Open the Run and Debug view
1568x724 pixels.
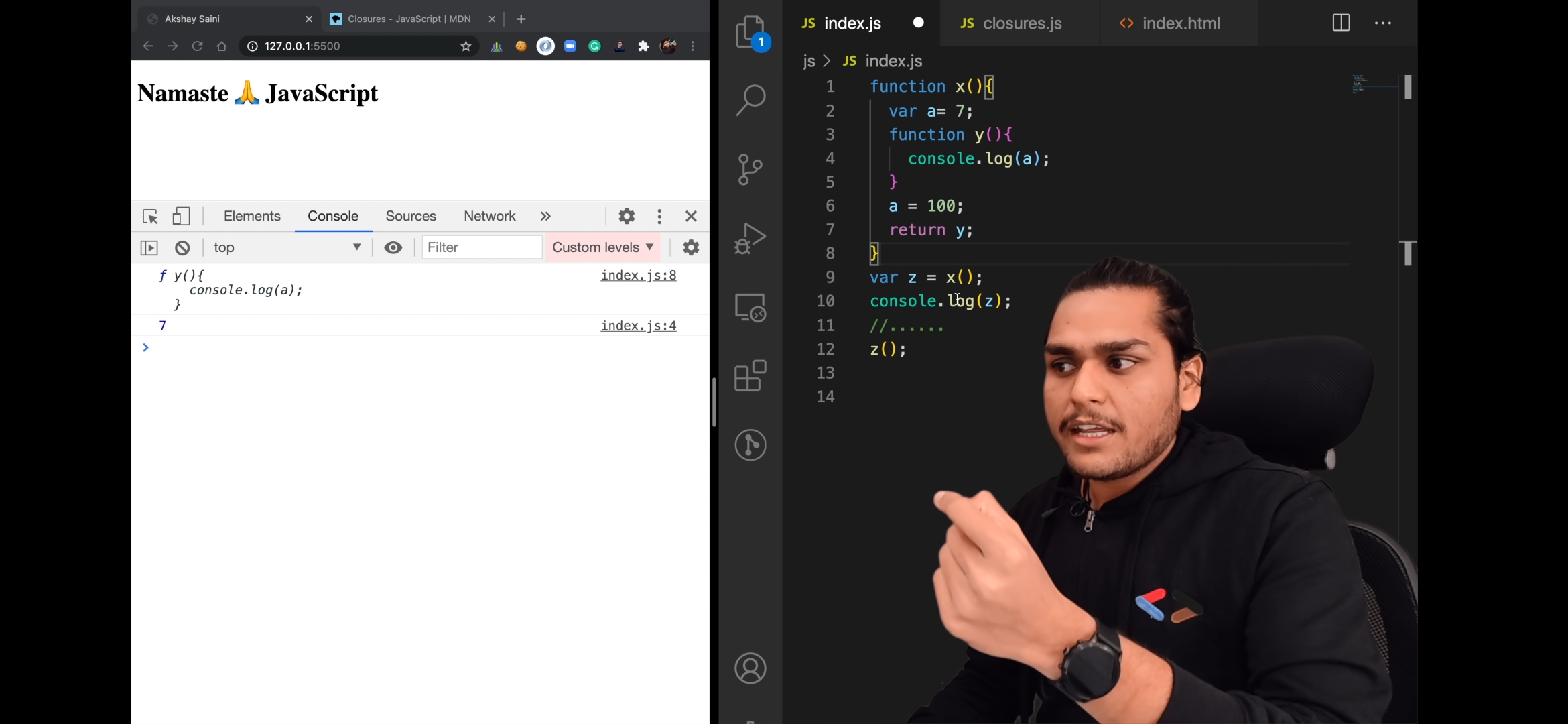click(750, 238)
